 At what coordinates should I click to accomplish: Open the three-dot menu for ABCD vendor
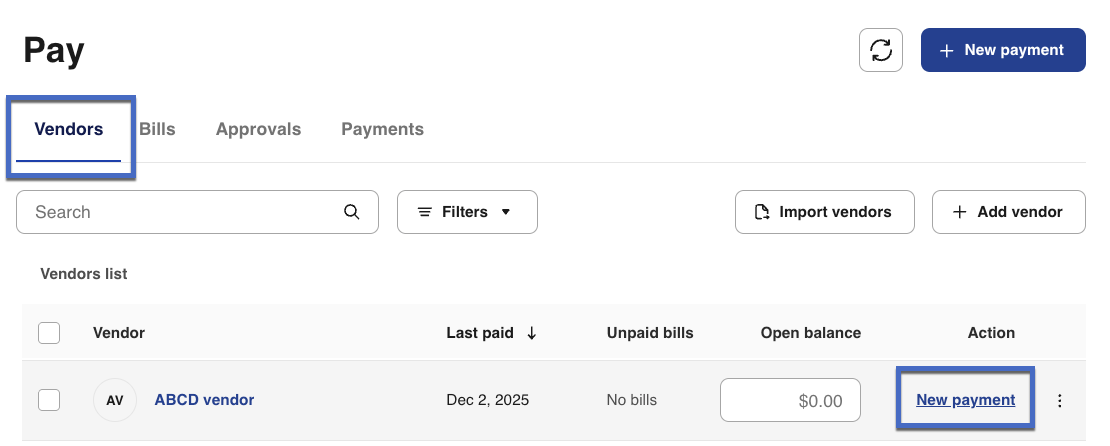pos(1060,401)
